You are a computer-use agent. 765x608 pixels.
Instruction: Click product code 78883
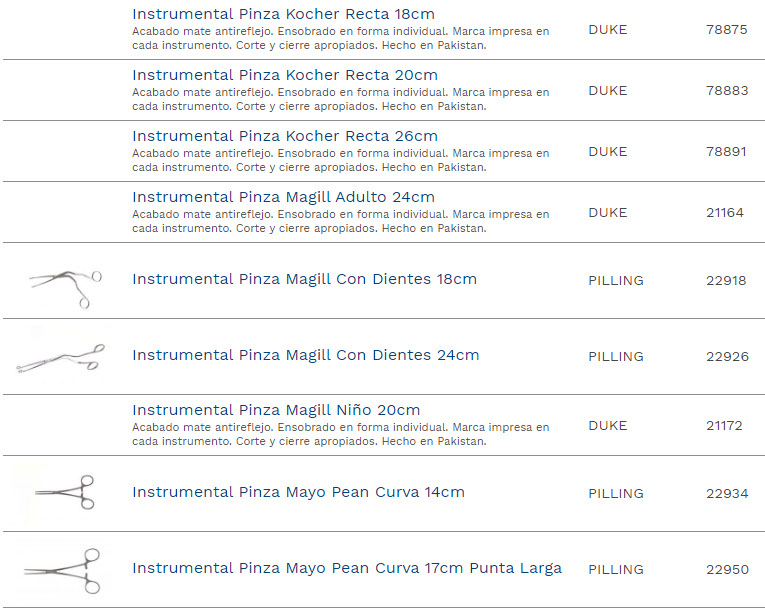pyautogui.click(x=726, y=91)
